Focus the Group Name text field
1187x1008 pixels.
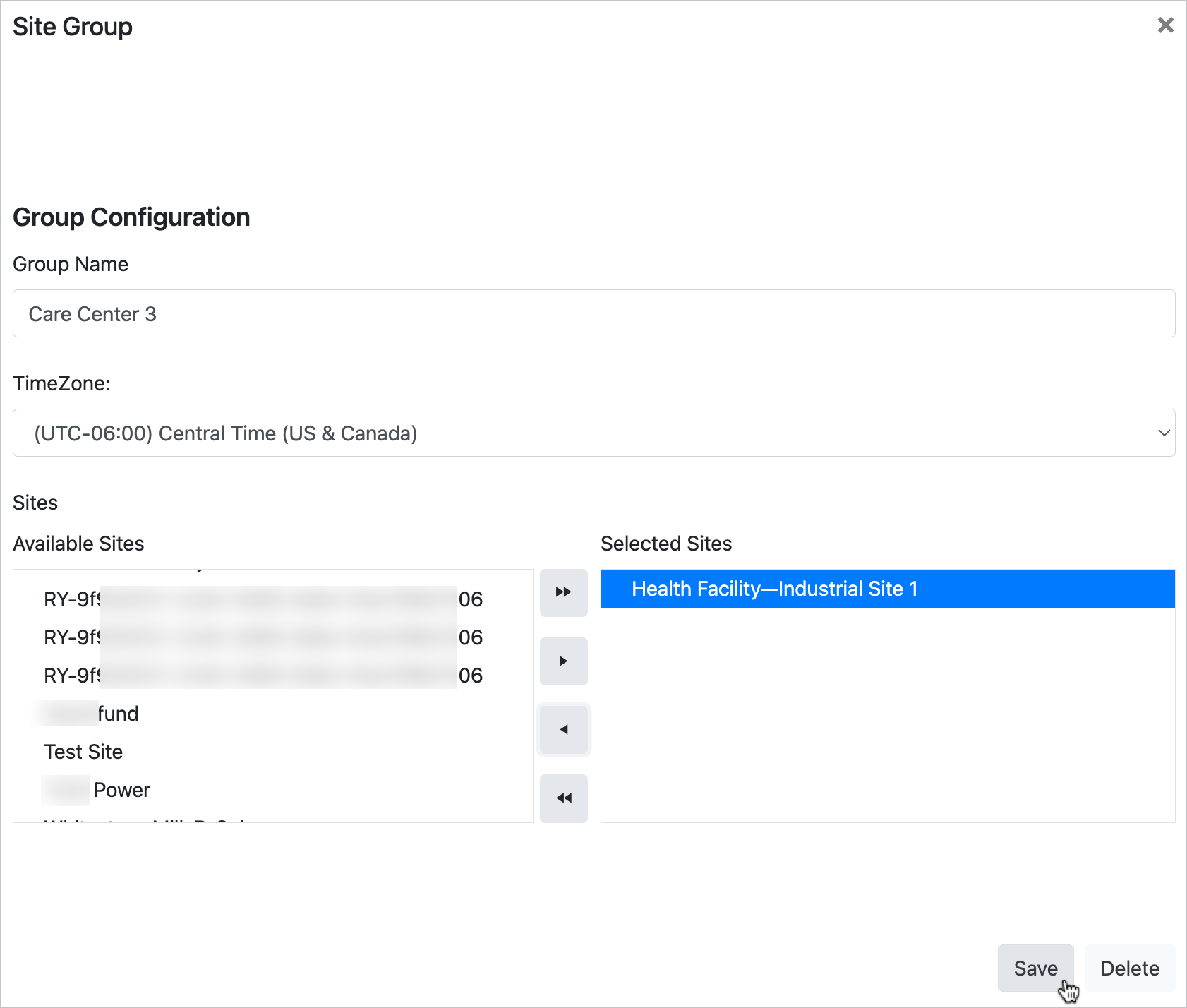click(x=593, y=313)
